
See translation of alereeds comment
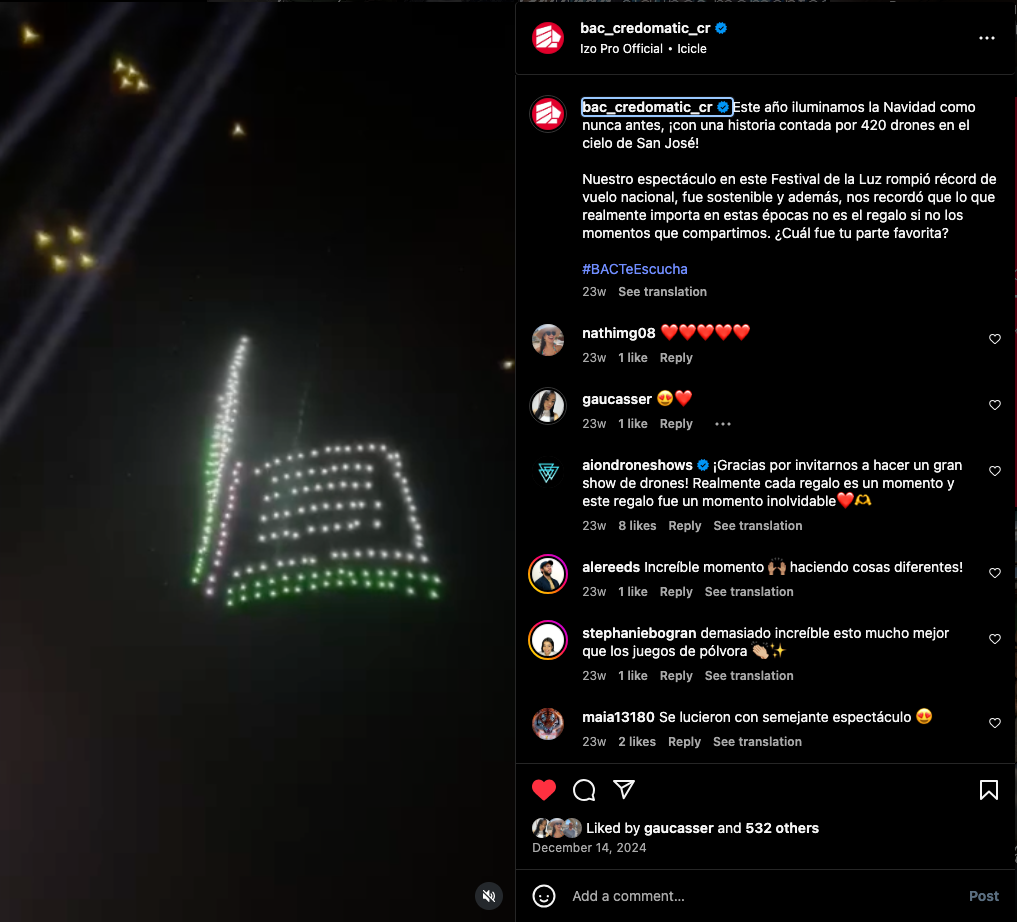(748, 592)
